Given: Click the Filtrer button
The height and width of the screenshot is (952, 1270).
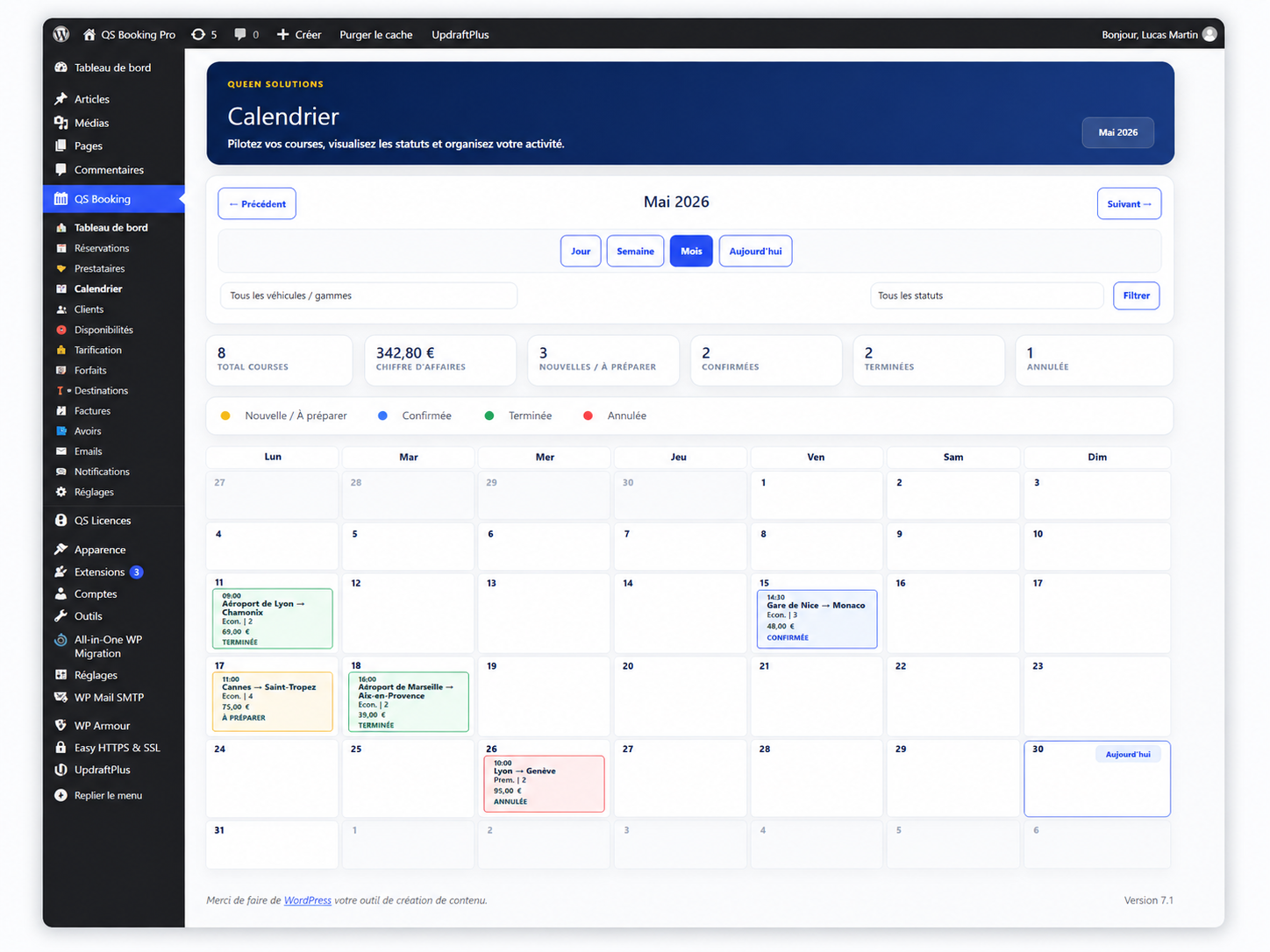Looking at the screenshot, I should point(1136,295).
